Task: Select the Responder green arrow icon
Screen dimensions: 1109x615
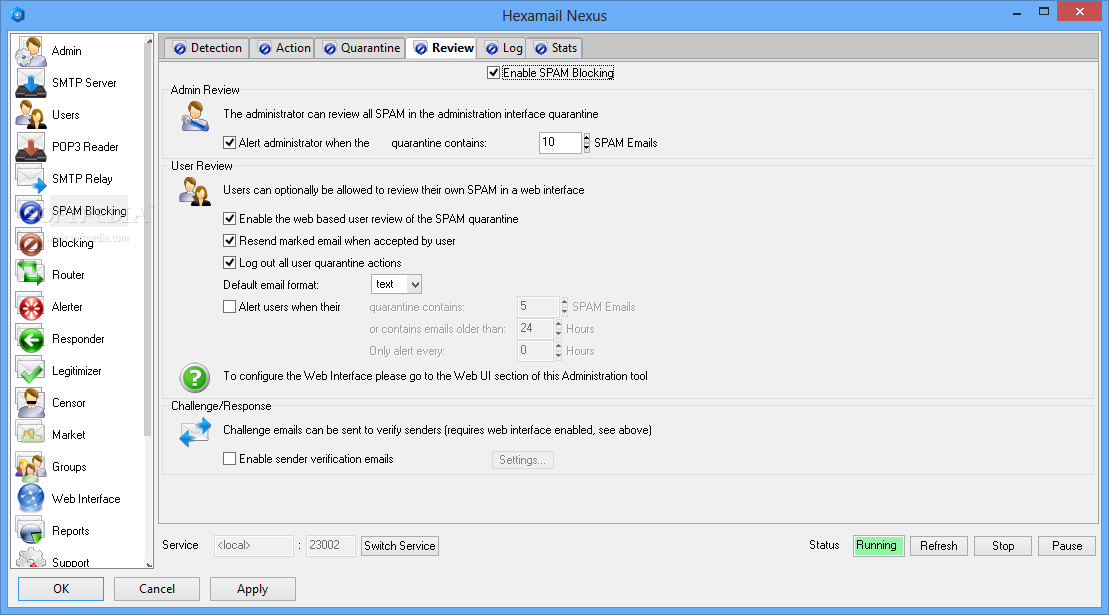Action: (x=30, y=339)
